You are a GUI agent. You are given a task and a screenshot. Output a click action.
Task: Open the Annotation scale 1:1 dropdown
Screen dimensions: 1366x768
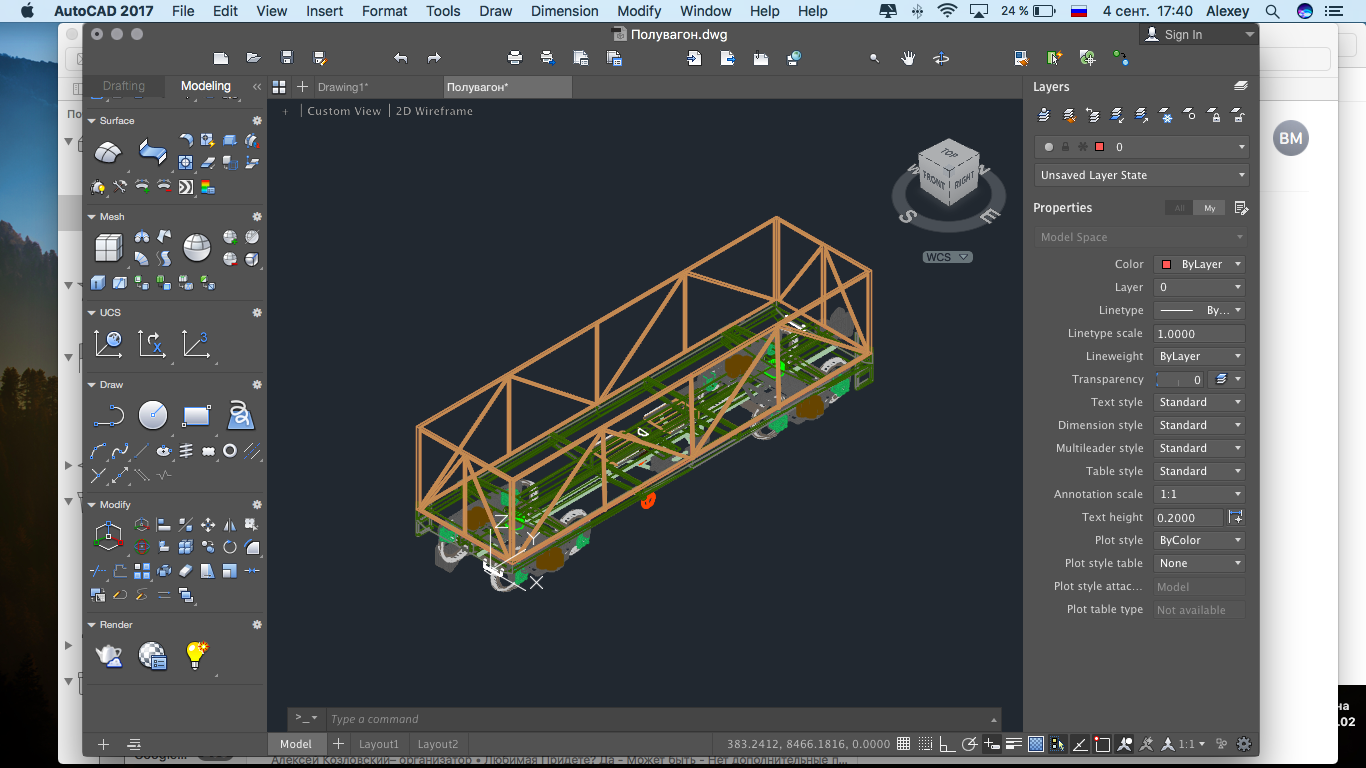1200,494
